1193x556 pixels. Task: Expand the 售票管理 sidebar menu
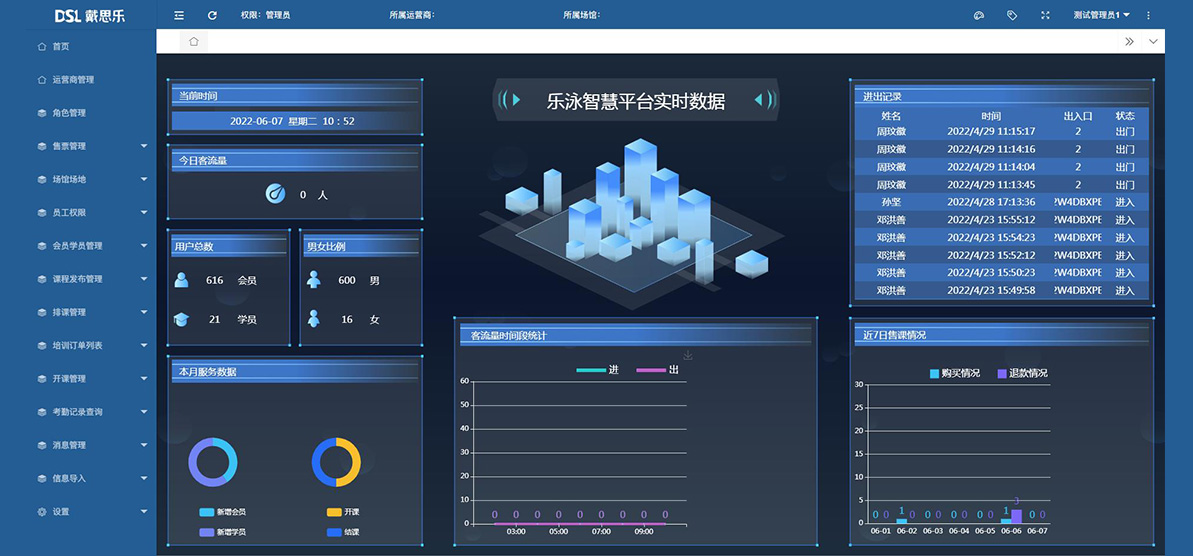(x=90, y=146)
